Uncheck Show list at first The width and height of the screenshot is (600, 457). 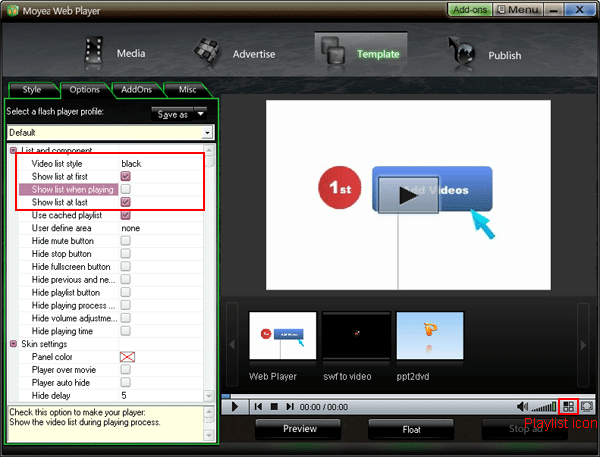point(126,176)
